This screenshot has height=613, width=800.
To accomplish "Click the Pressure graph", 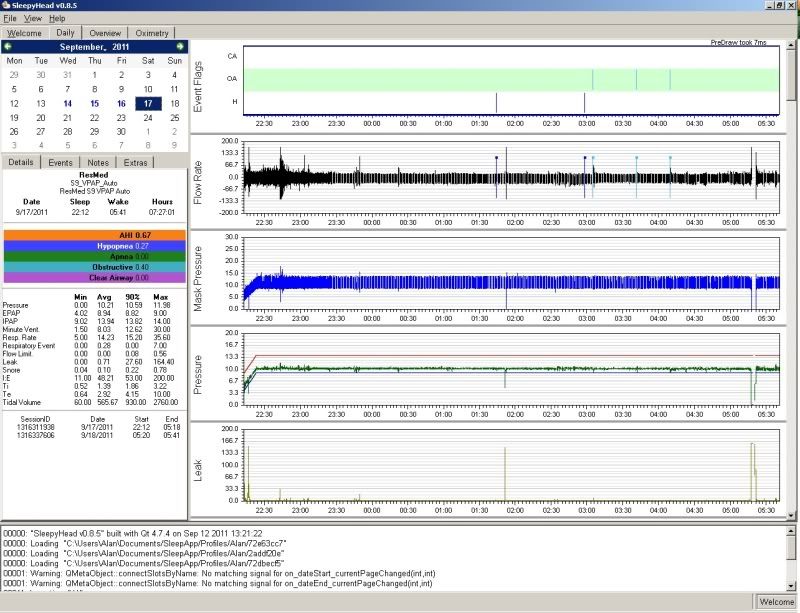I will click(511, 369).
